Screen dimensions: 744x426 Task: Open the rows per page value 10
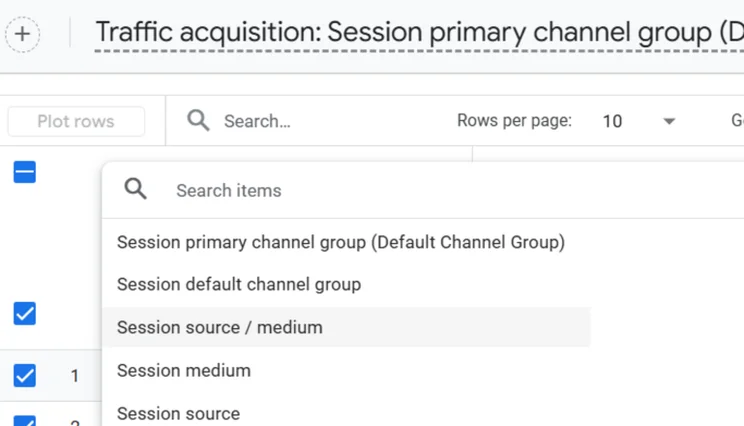(612, 121)
